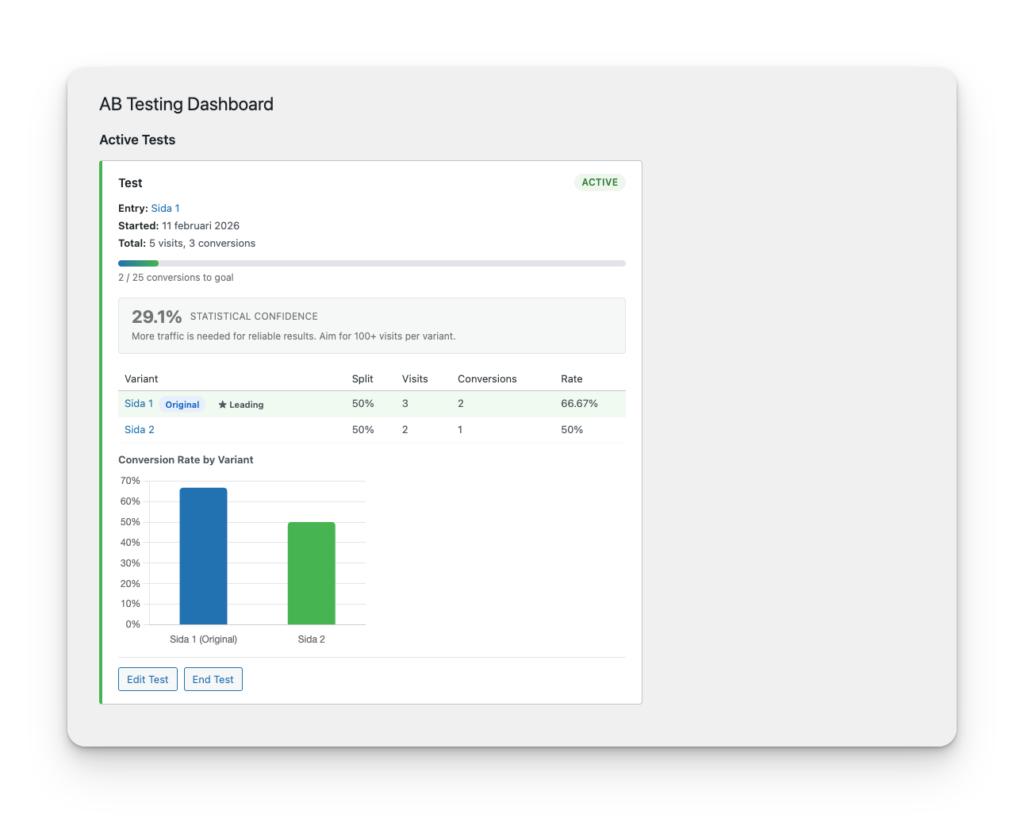
Task: Click the conversions-to-goal progress bar
Action: (x=371, y=262)
